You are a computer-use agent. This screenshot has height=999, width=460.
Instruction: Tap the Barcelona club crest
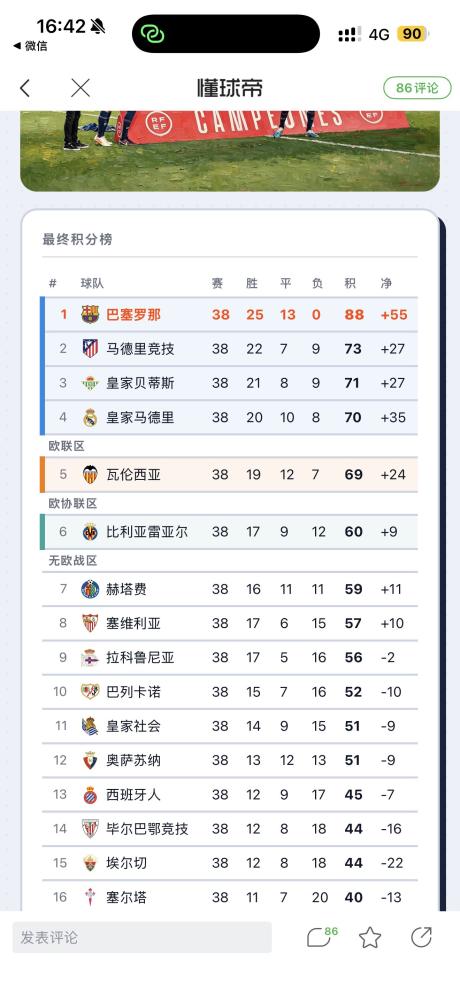tap(90, 315)
